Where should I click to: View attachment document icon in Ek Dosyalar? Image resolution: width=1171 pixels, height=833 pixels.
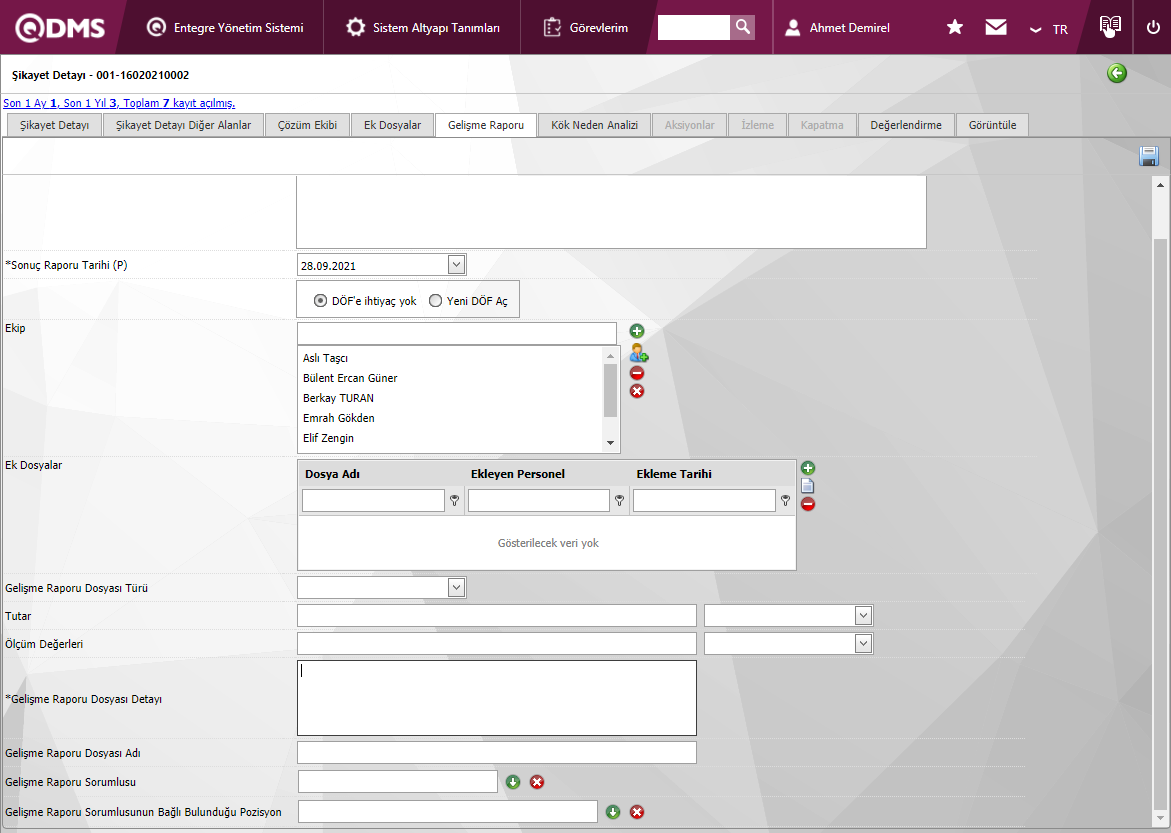click(x=807, y=486)
